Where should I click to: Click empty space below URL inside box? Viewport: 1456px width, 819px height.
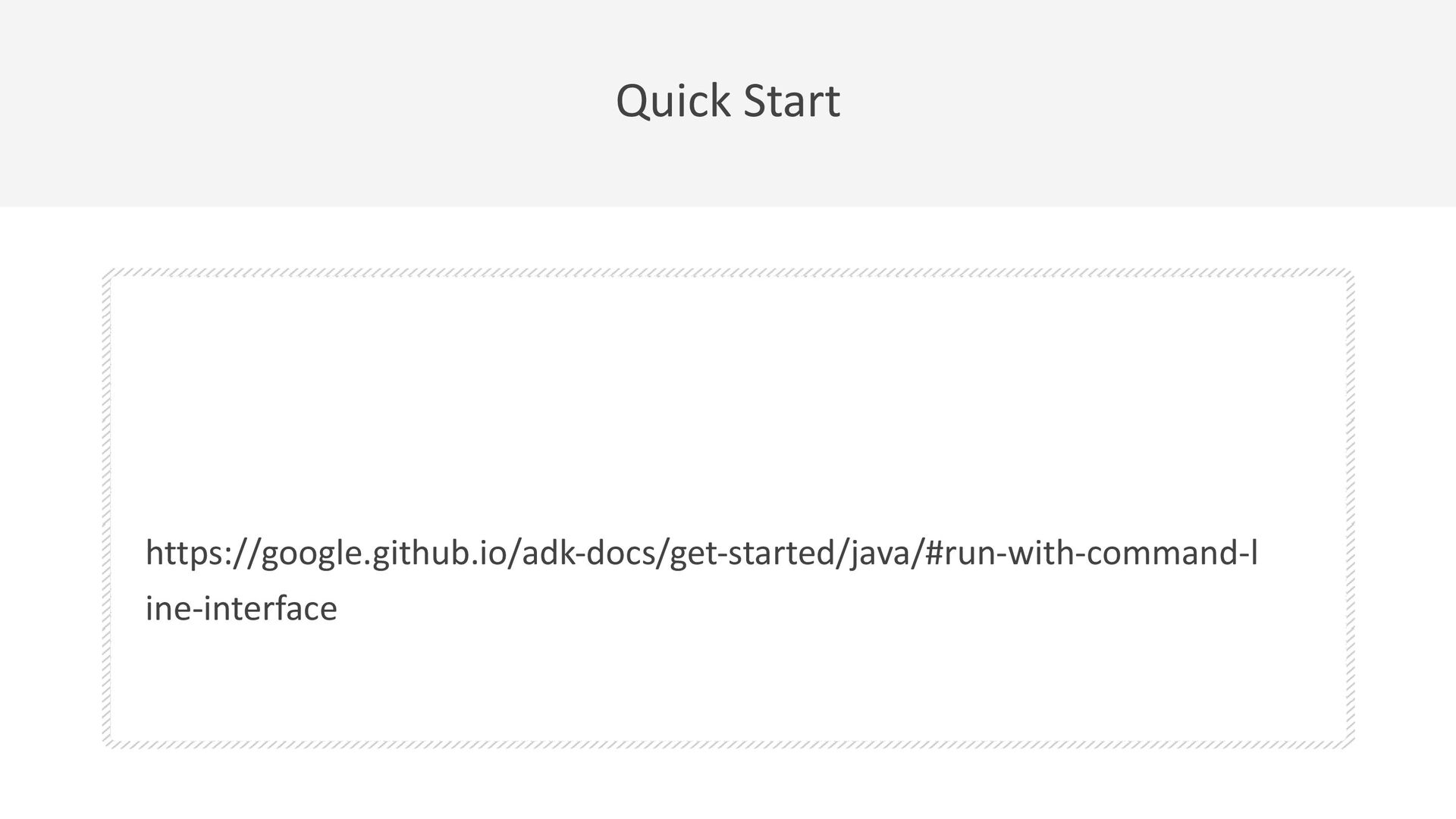(x=728, y=682)
